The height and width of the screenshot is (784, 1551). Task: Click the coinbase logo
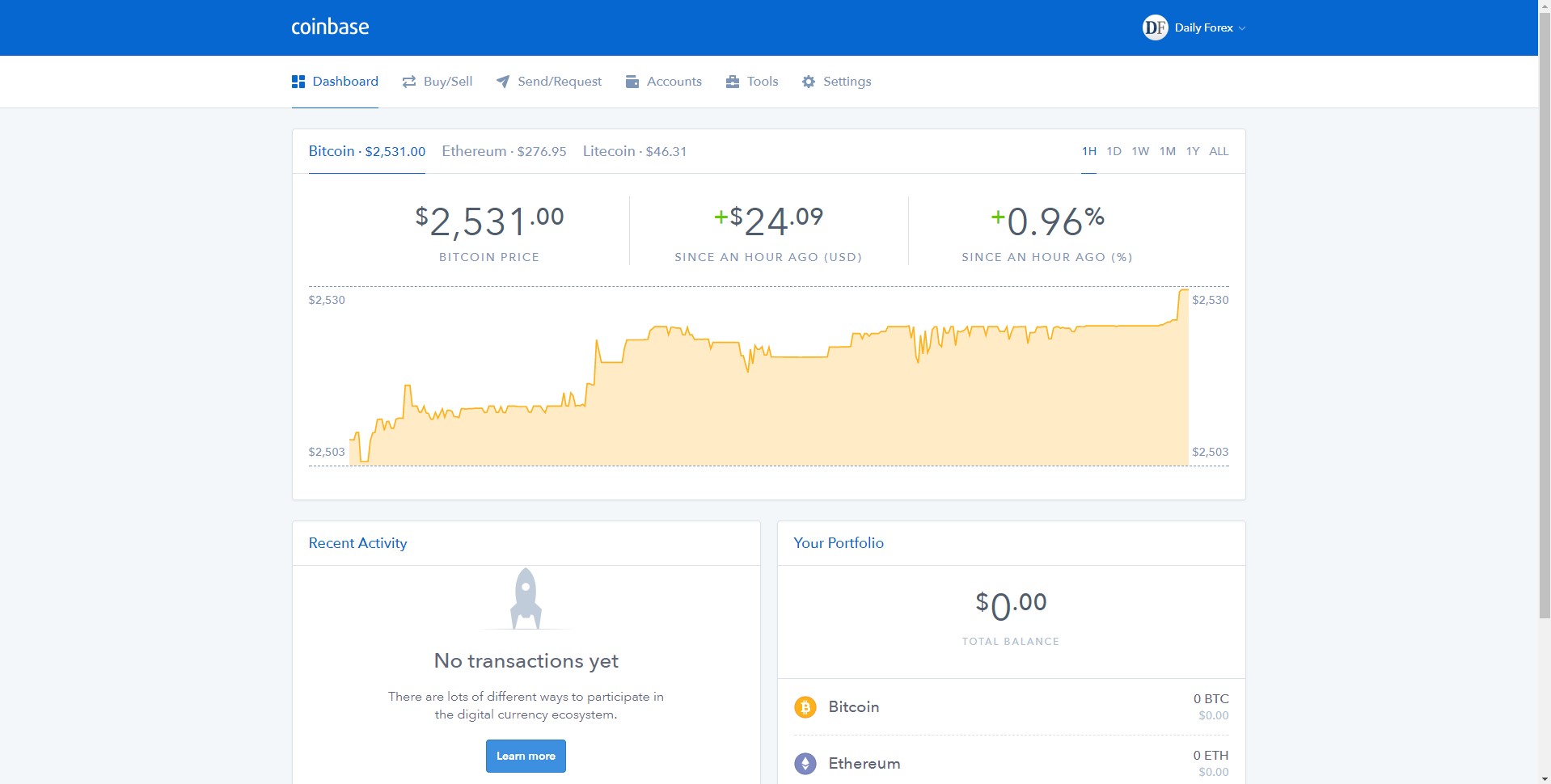pyautogui.click(x=329, y=27)
